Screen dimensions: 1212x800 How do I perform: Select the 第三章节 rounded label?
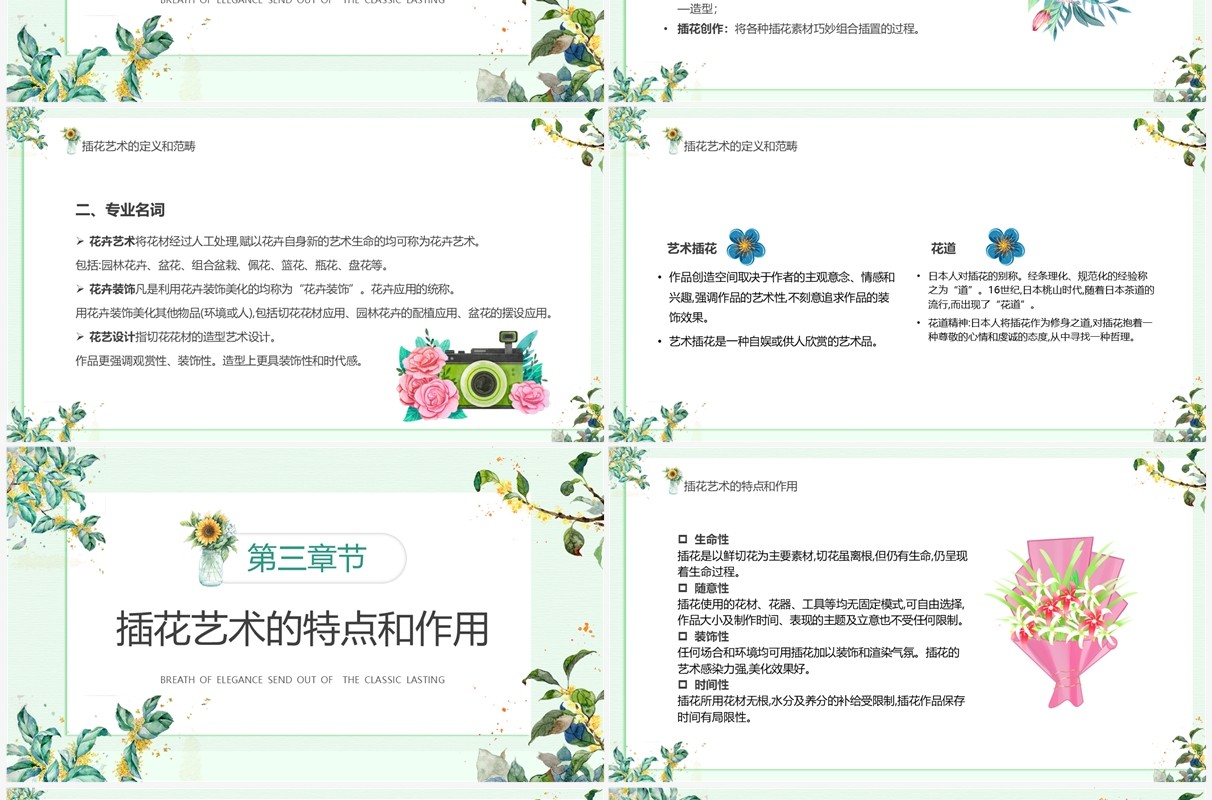[306, 558]
